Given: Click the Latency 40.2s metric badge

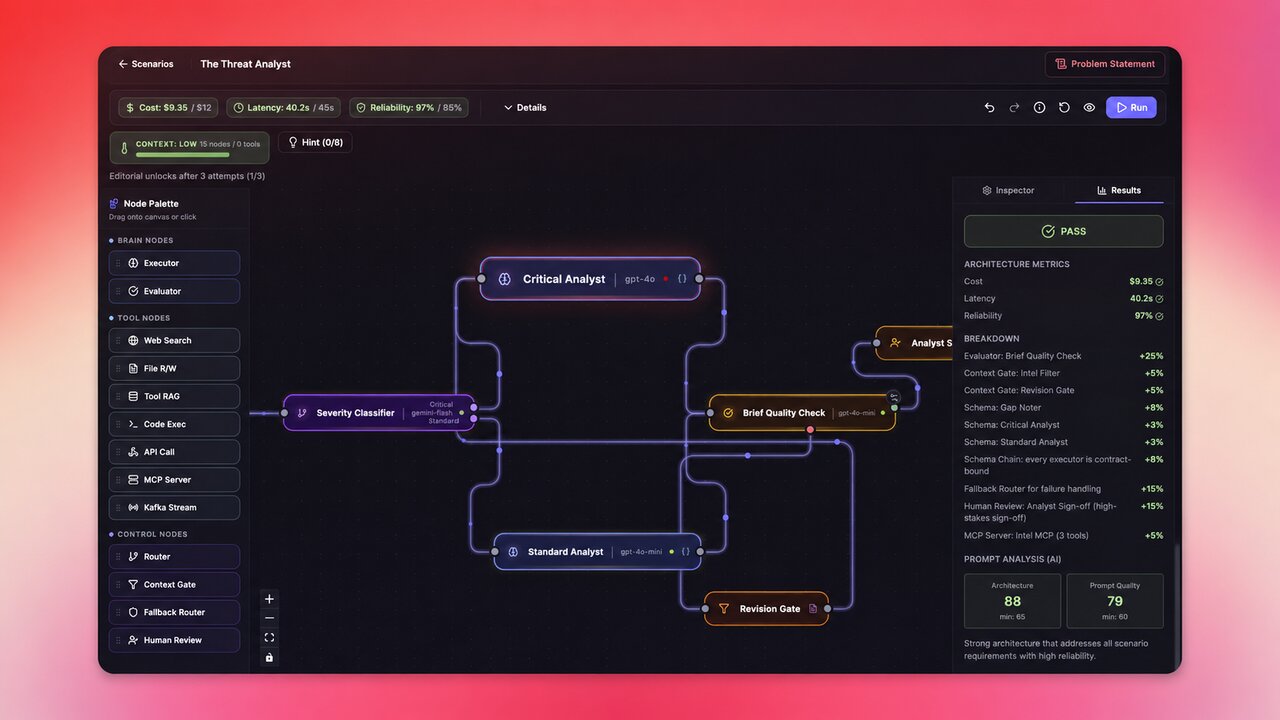Looking at the screenshot, I should (283, 107).
